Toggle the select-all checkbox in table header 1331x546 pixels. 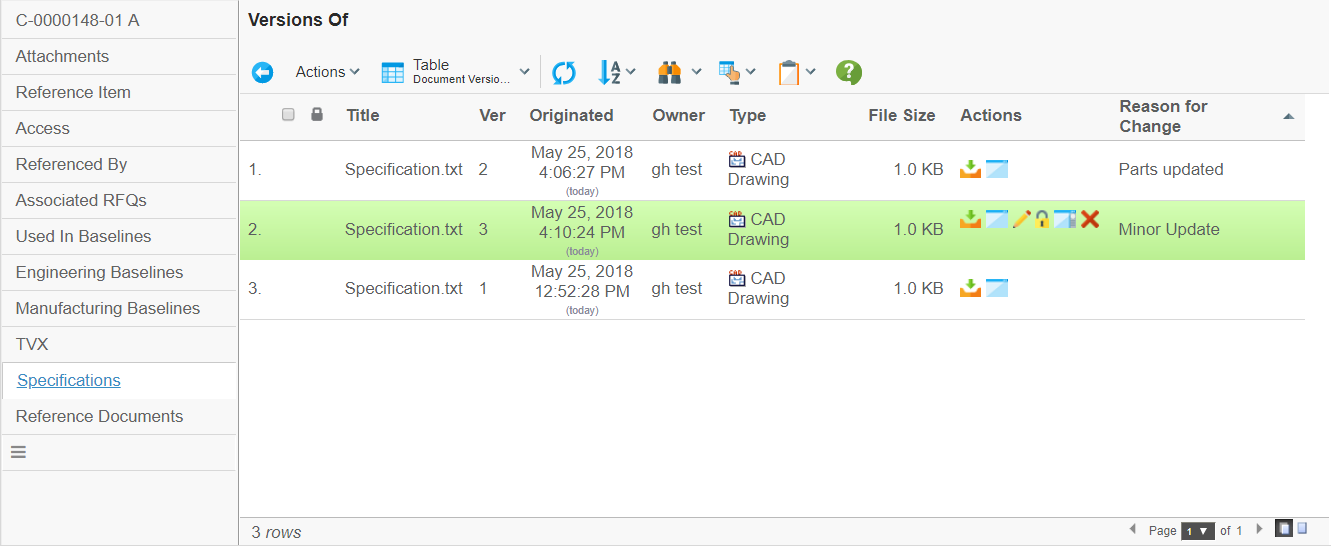pos(289,115)
